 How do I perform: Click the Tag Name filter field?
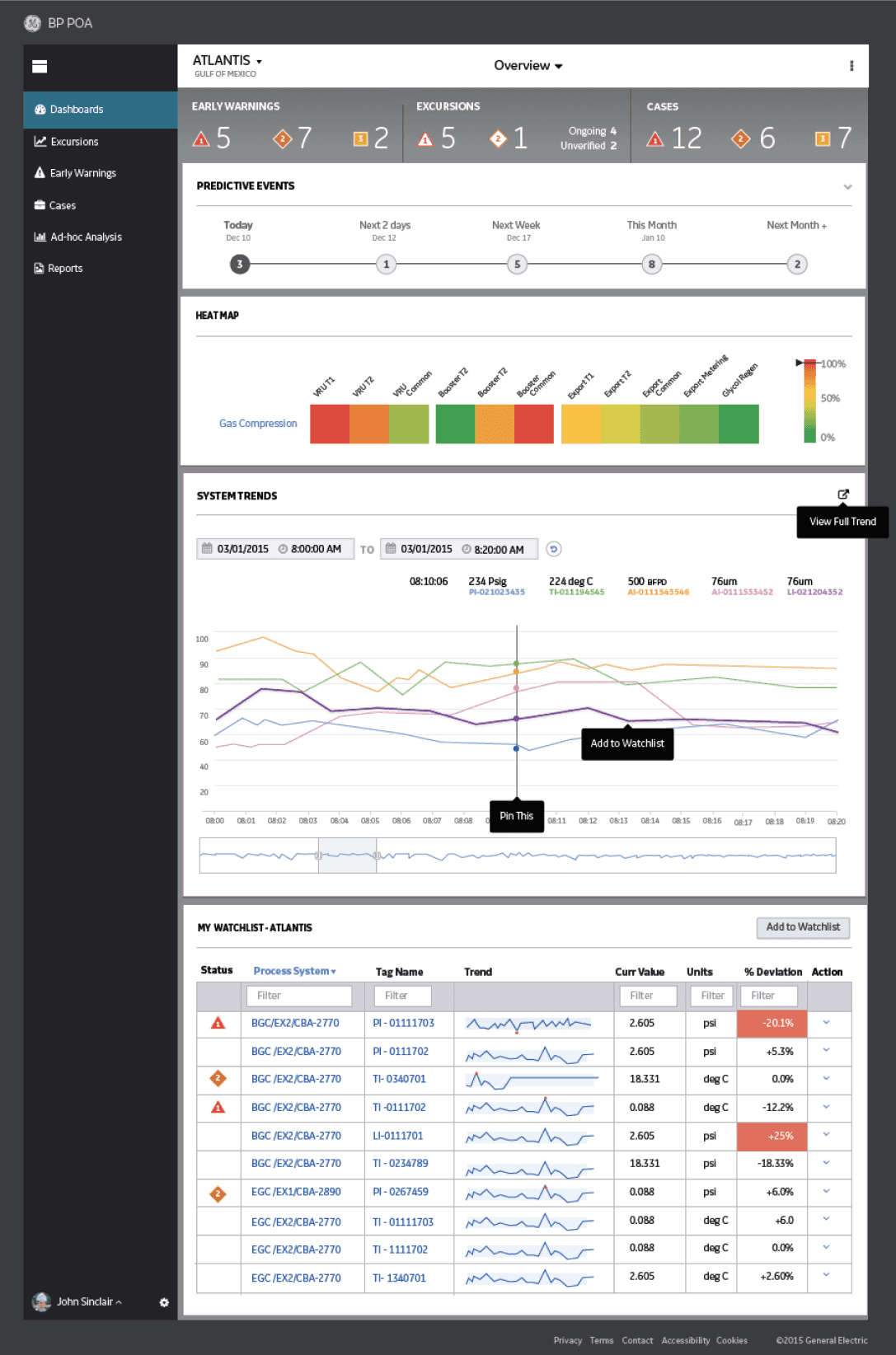coord(403,996)
